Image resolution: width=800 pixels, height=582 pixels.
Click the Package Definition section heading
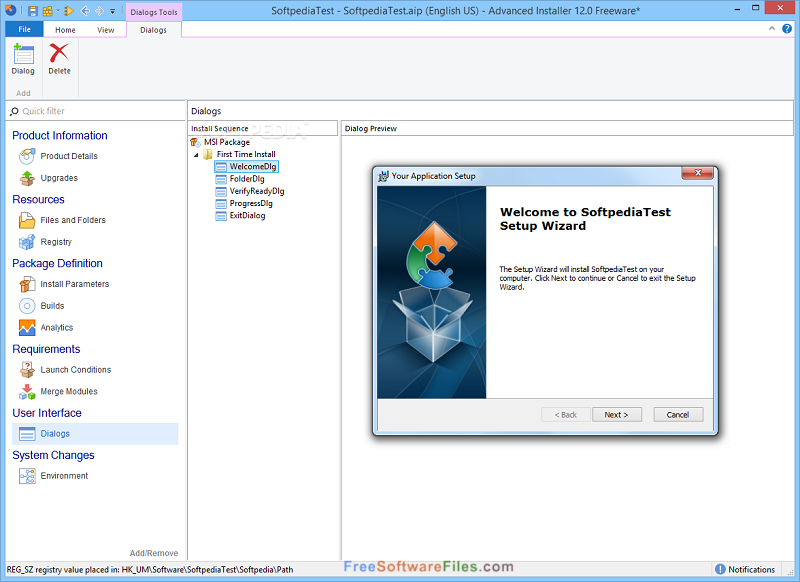click(57, 263)
